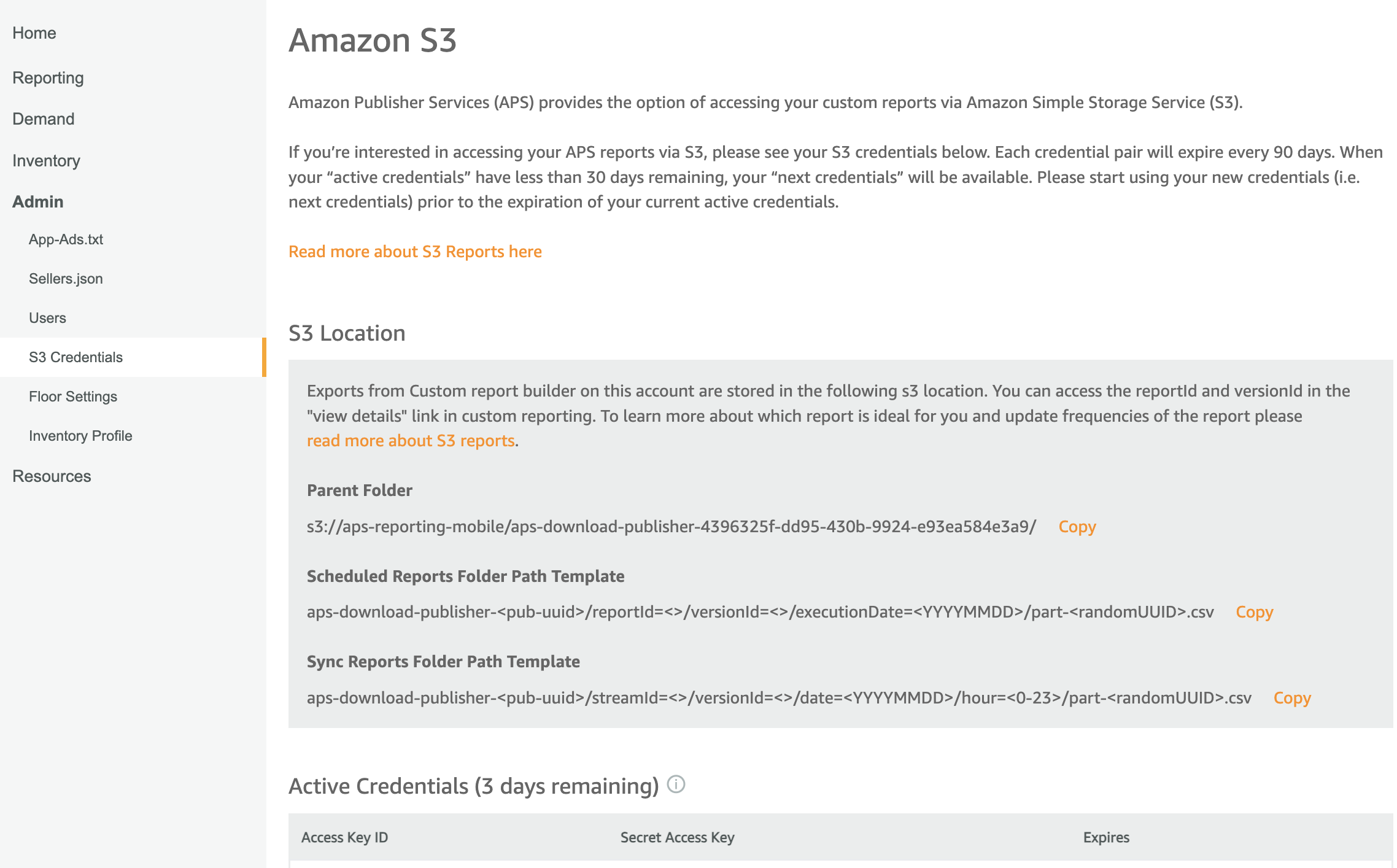1397x868 pixels.
Task: Follow 'Read more about S3 Reports here' link
Action: point(415,252)
